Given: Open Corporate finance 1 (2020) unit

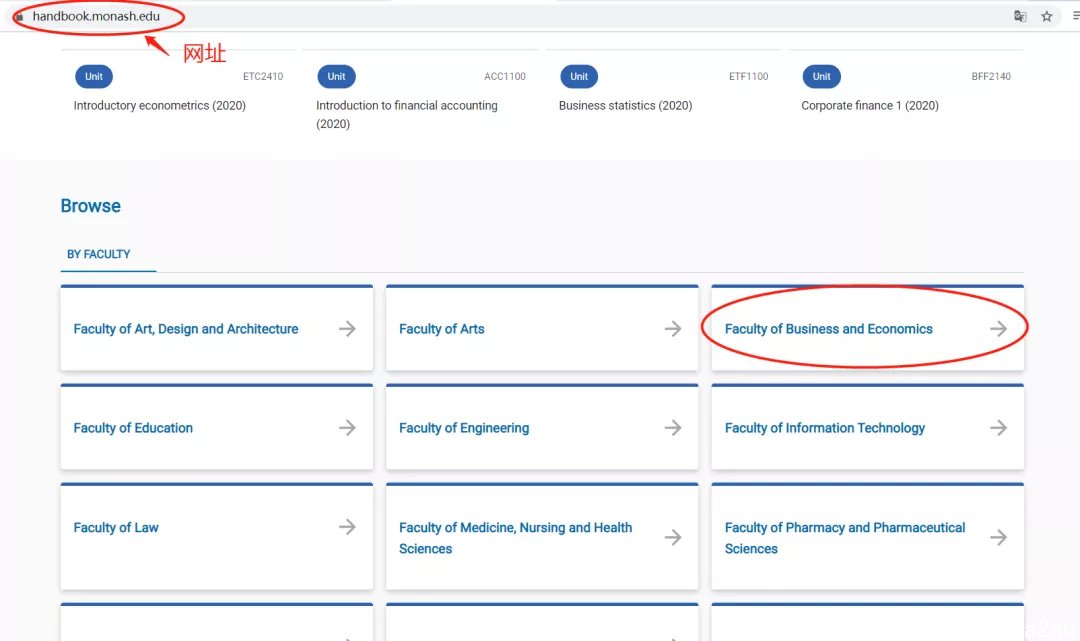Looking at the screenshot, I should click(870, 105).
